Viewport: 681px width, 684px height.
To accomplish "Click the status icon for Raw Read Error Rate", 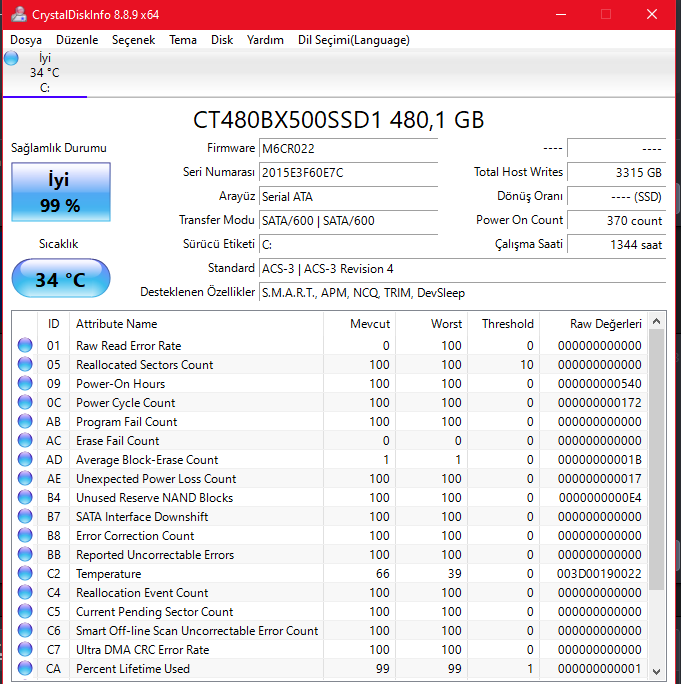I will tap(25, 346).
